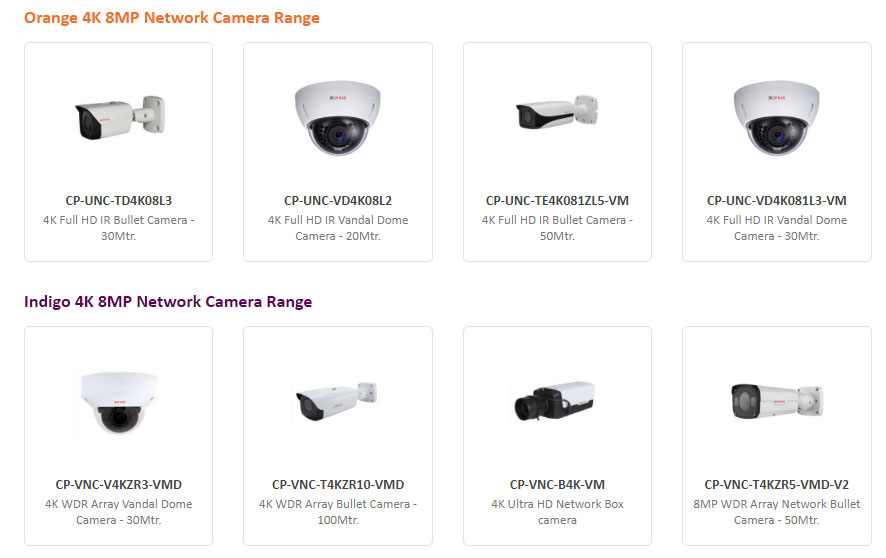Click the 4K WDR Array Bullet Camera 100Mtr description

point(338,512)
